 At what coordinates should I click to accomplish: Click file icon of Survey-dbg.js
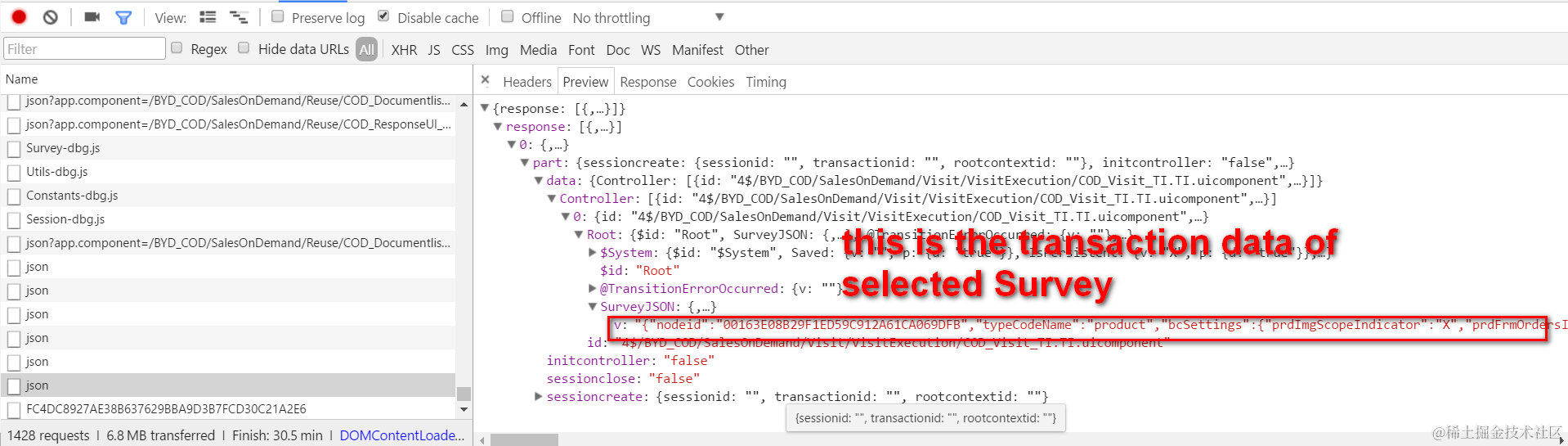13,149
